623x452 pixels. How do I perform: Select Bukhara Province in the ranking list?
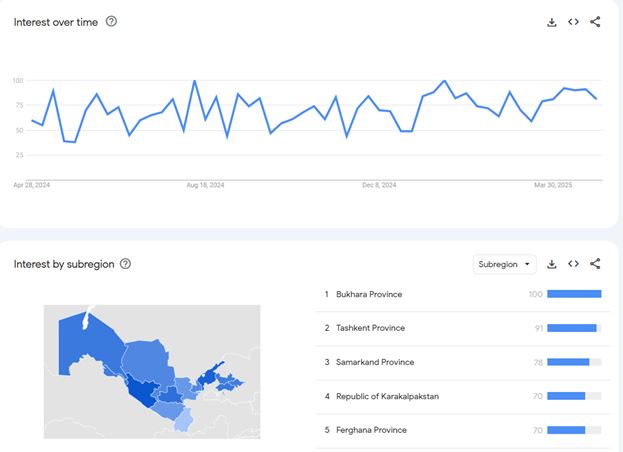pyautogui.click(x=369, y=294)
